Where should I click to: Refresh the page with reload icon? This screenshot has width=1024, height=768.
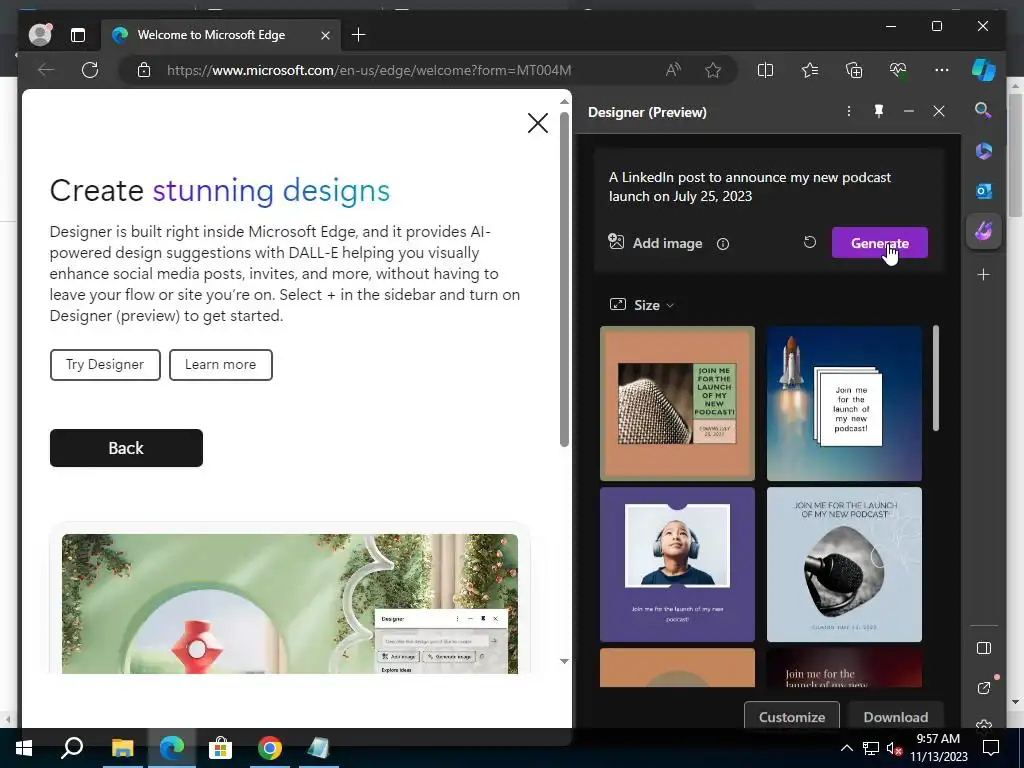[90, 70]
